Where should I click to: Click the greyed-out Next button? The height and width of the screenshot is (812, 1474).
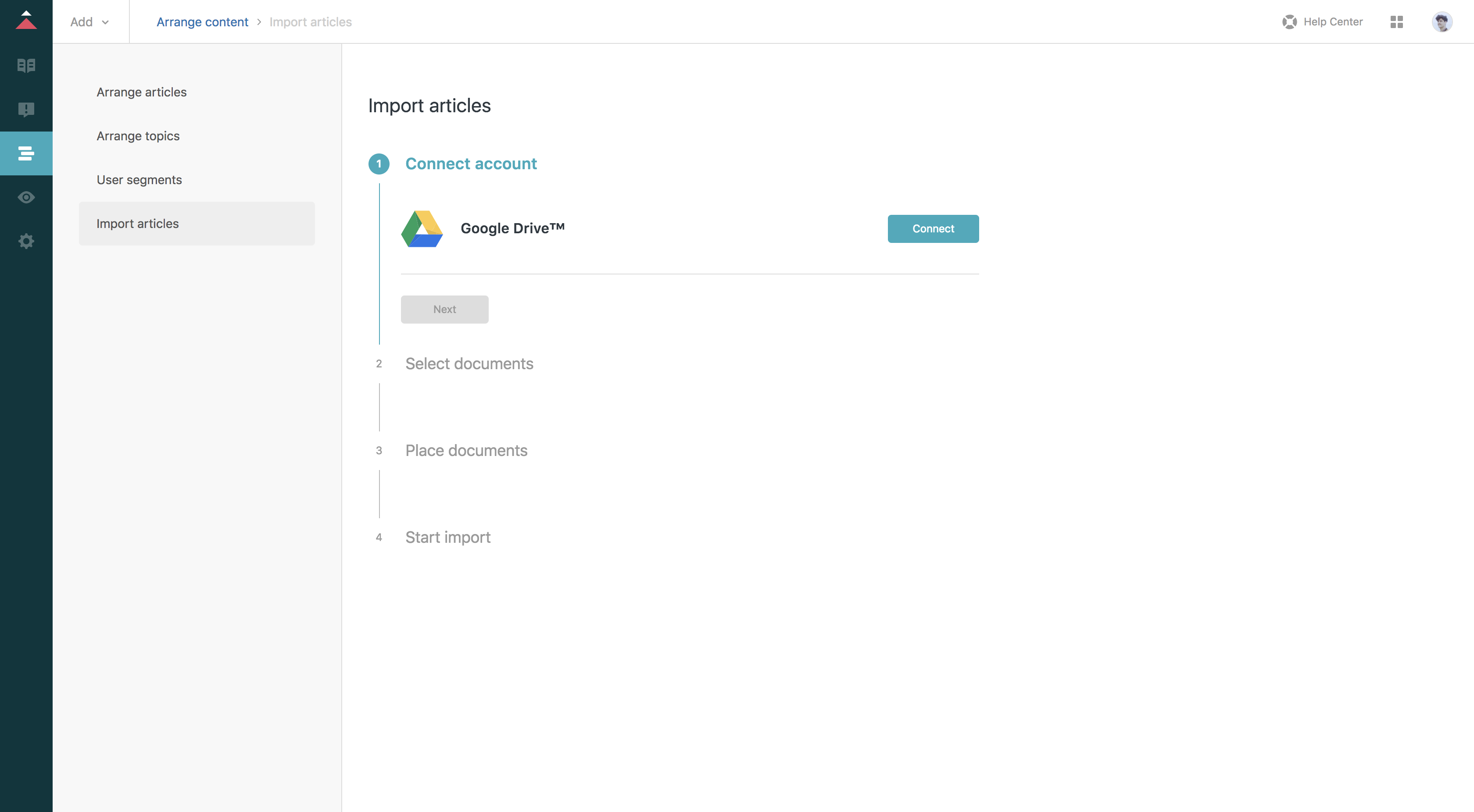444,310
